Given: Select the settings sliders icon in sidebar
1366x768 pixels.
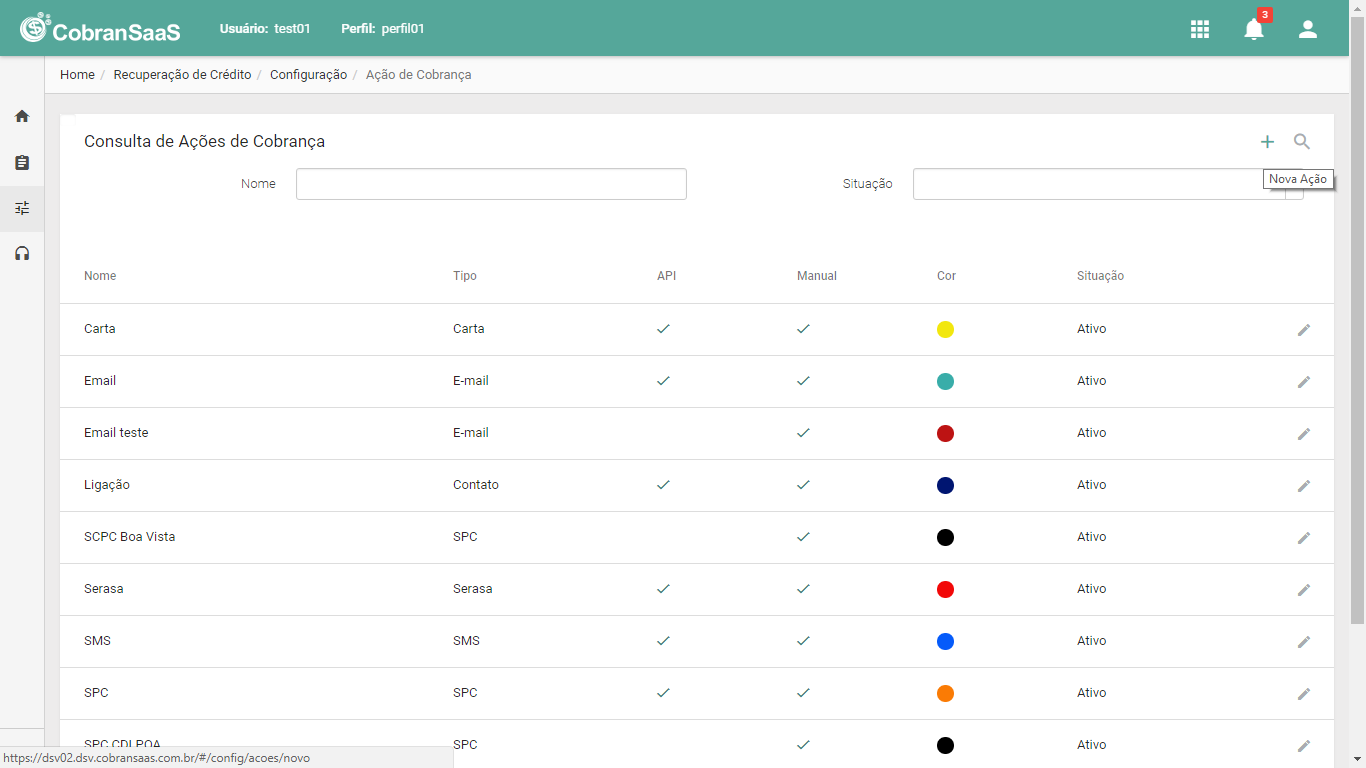Looking at the screenshot, I should coord(22,208).
